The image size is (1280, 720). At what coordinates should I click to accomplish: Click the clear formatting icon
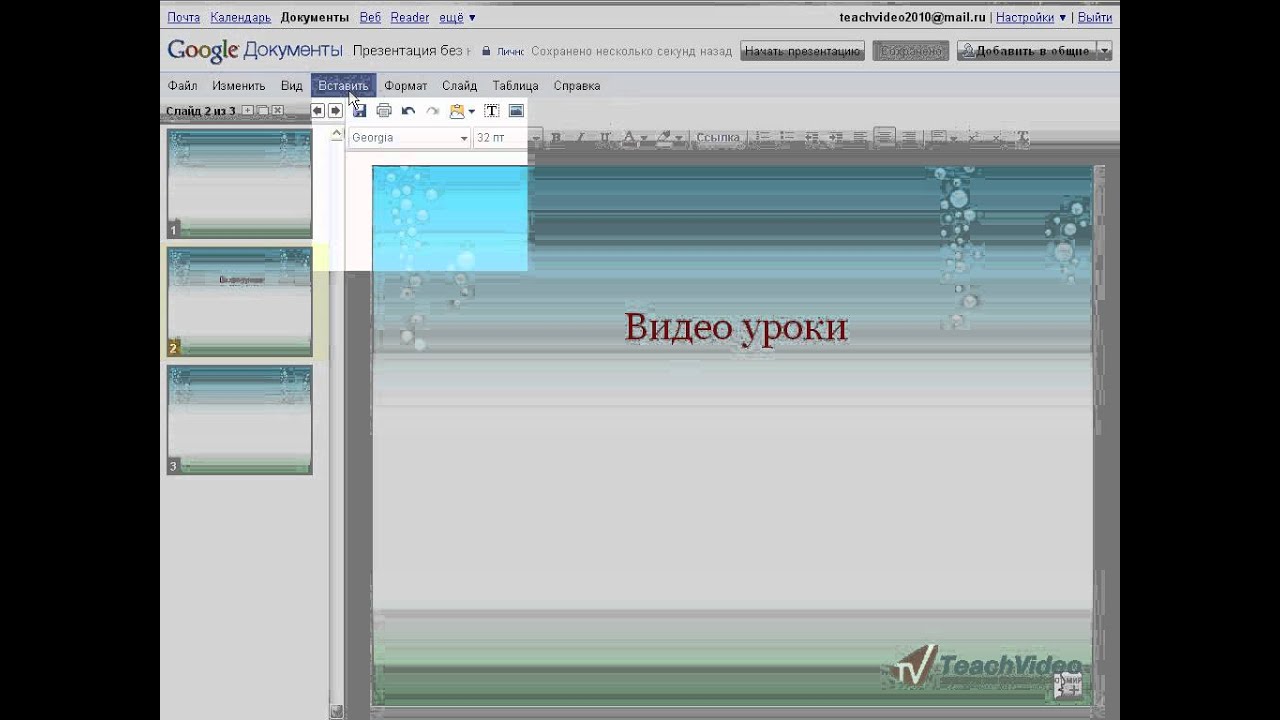pos(1022,137)
